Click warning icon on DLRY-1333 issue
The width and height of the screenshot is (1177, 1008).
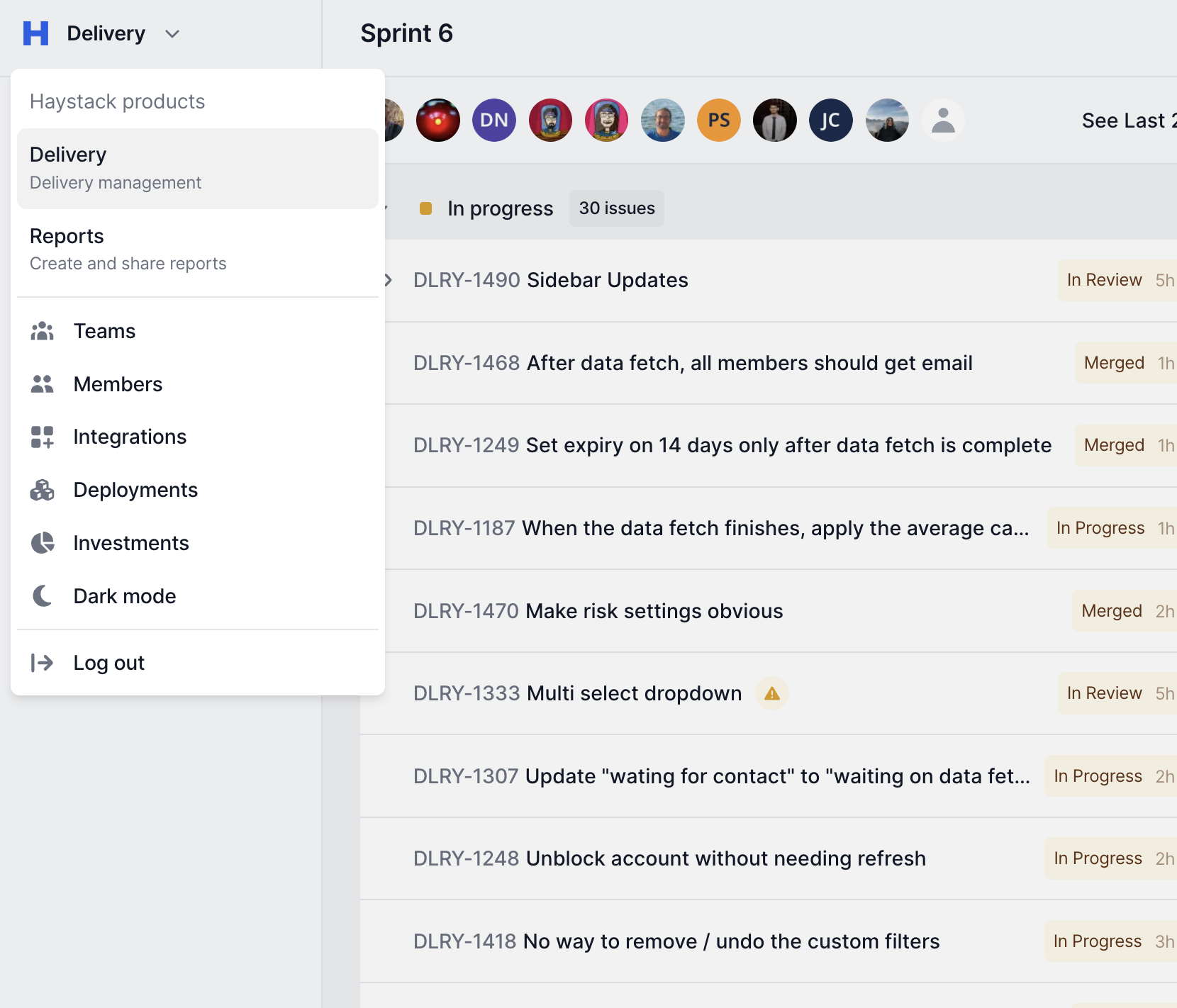coord(772,693)
